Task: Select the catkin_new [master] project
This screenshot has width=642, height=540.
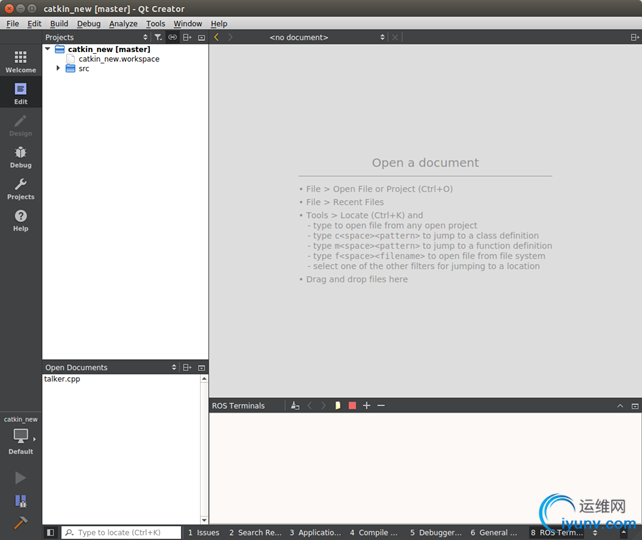Action: tap(109, 49)
